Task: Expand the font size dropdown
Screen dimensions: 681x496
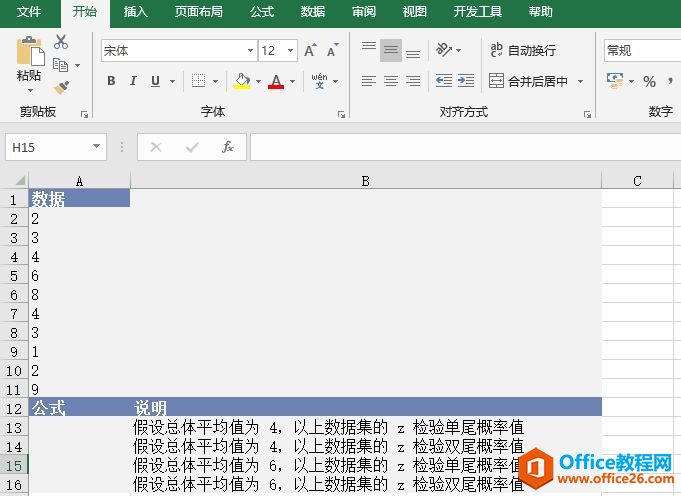Action: [291, 50]
